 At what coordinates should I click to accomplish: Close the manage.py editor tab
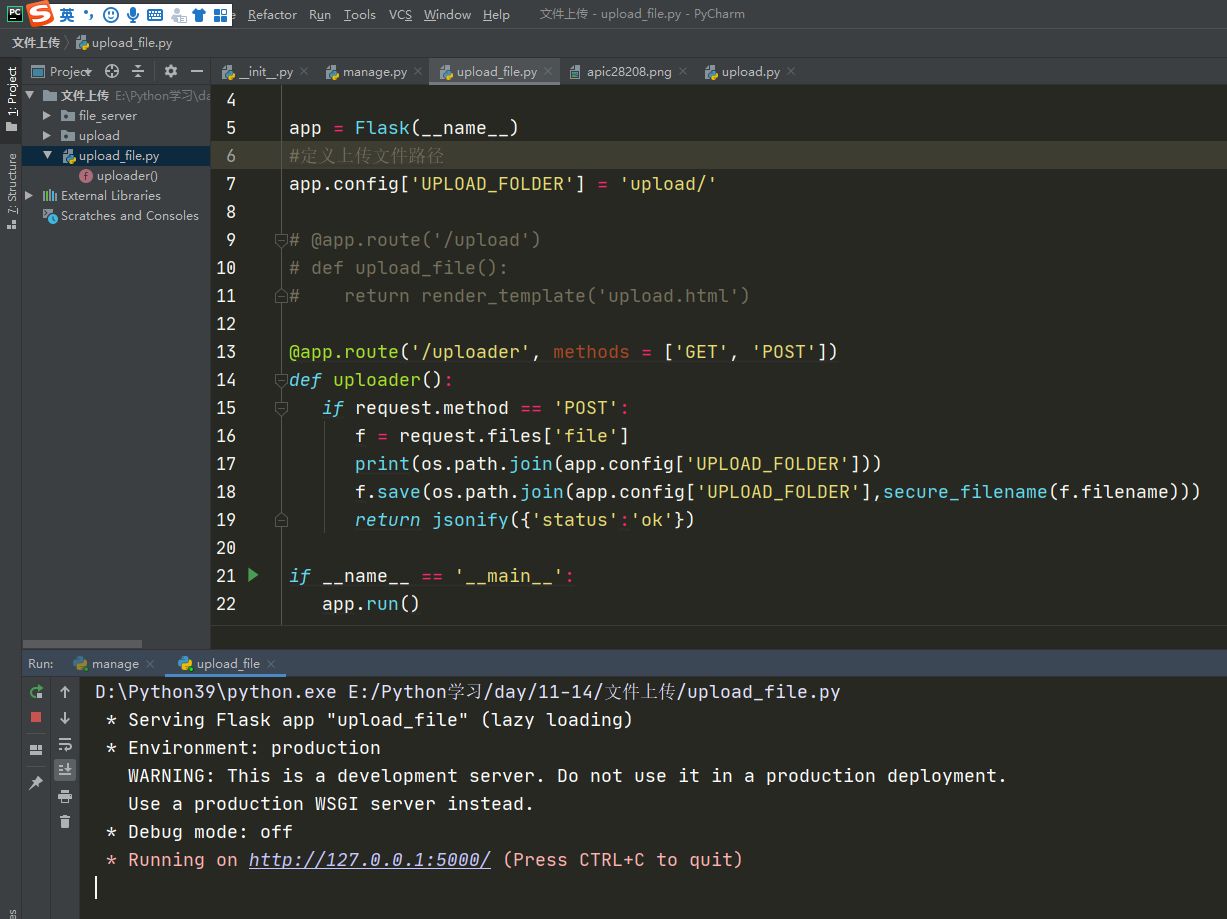tap(417, 72)
